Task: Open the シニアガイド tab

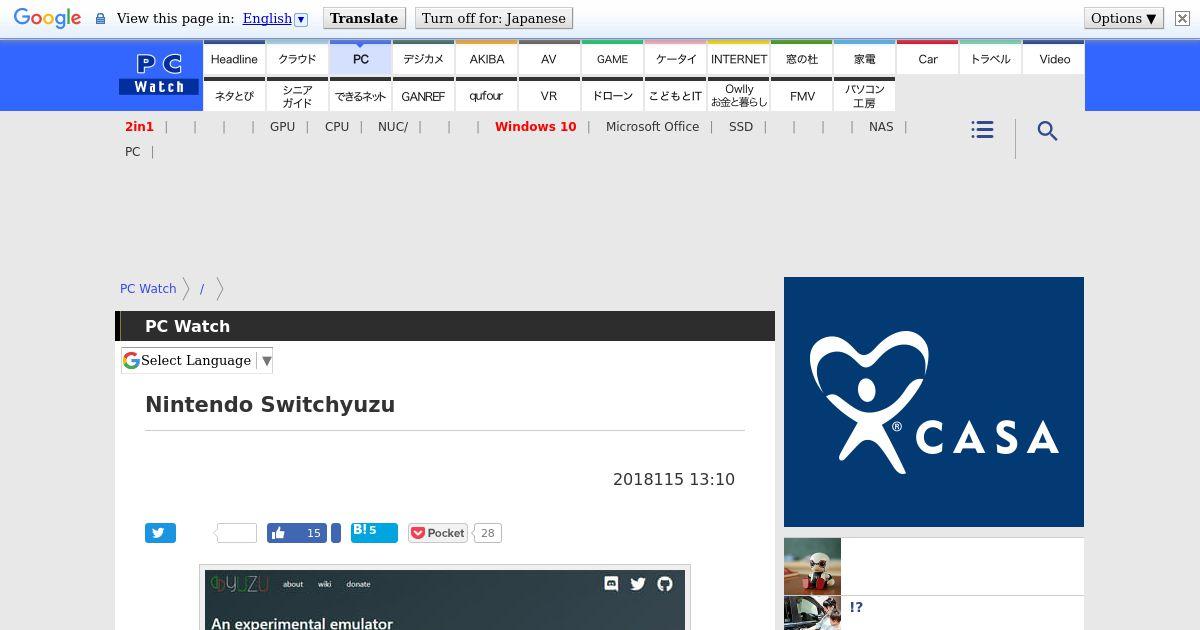Action: click(x=297, y=95)
